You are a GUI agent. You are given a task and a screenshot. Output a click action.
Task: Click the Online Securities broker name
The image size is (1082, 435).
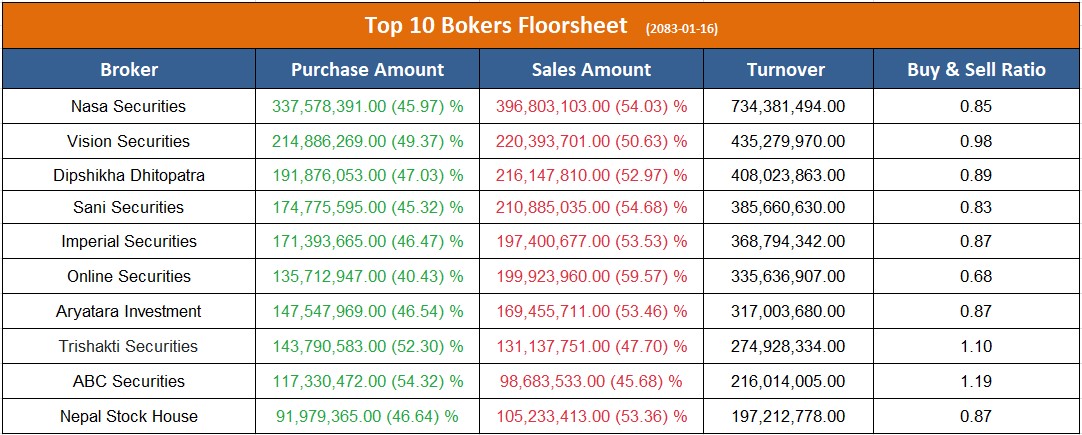click(129, 276)
